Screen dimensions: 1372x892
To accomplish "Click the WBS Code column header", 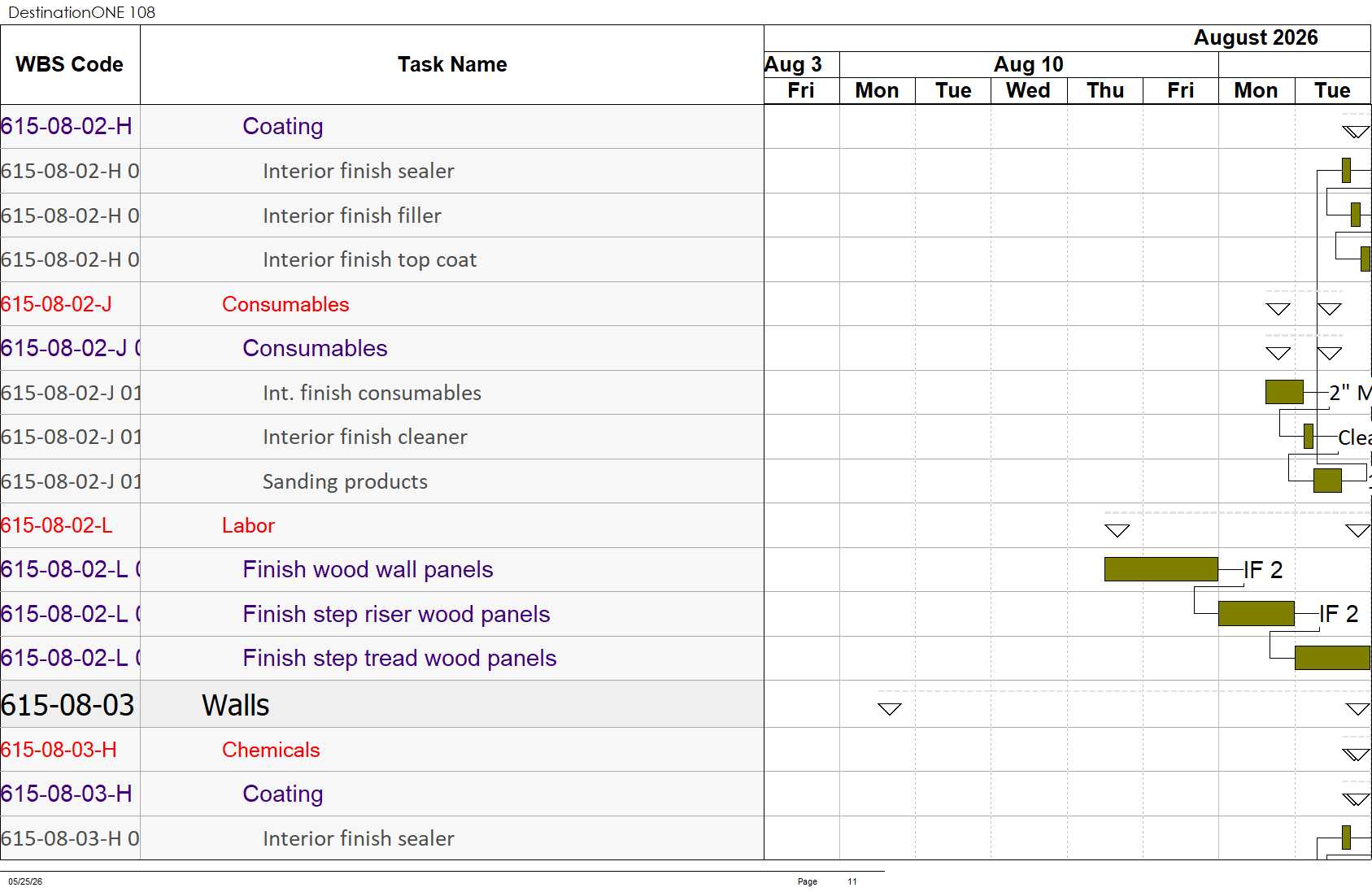I will click(70, 64).
